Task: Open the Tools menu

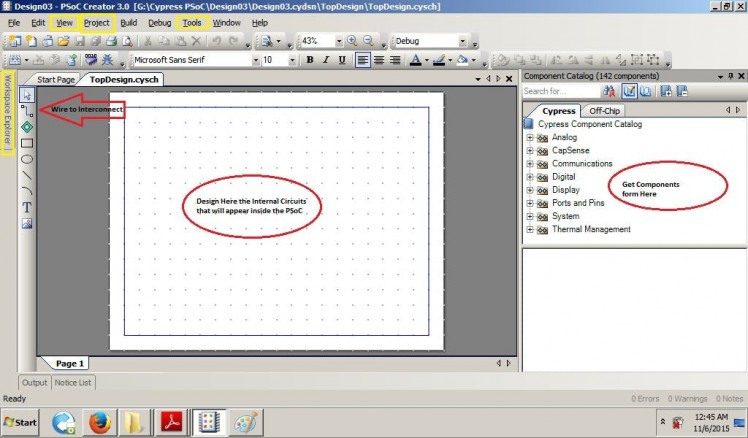Action: (192, 23)
